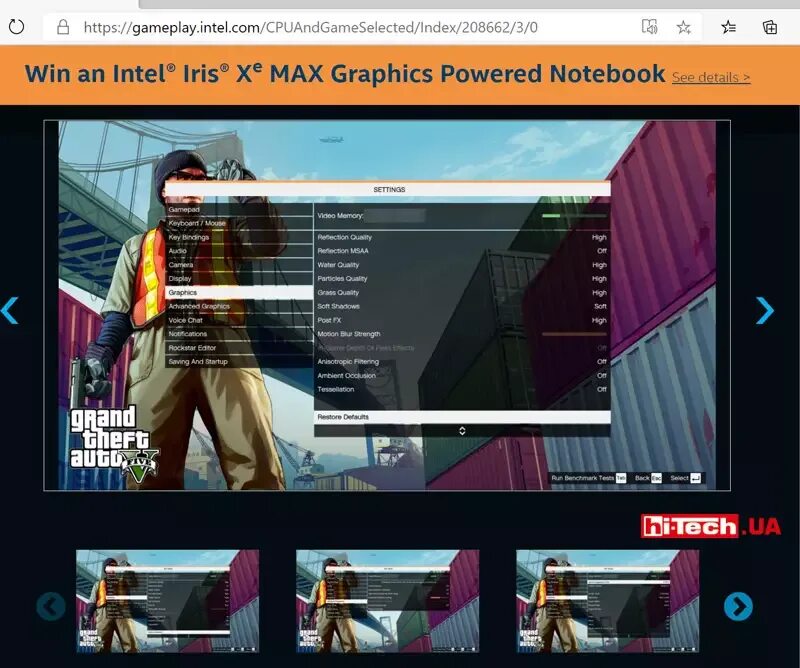Image resolution: width=800 pixels, height=668 pixels.
Task: Click the Select enter-key label
Action: [685, 478]
